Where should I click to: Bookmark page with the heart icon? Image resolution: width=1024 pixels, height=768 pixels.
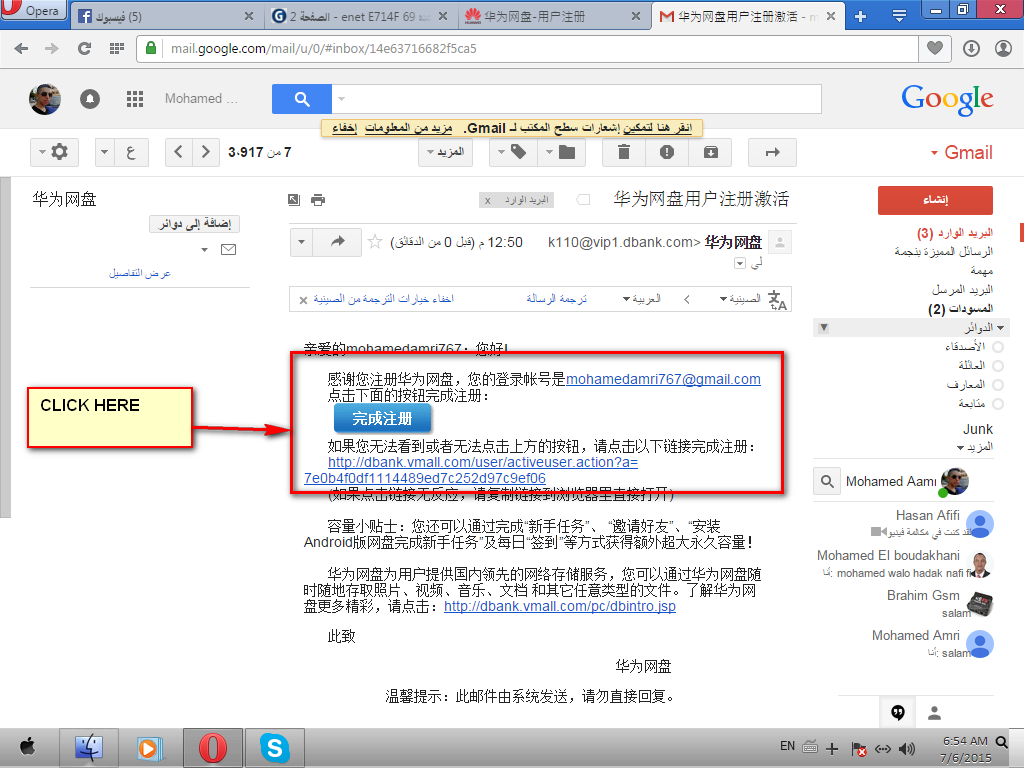(x=935, y=48)
